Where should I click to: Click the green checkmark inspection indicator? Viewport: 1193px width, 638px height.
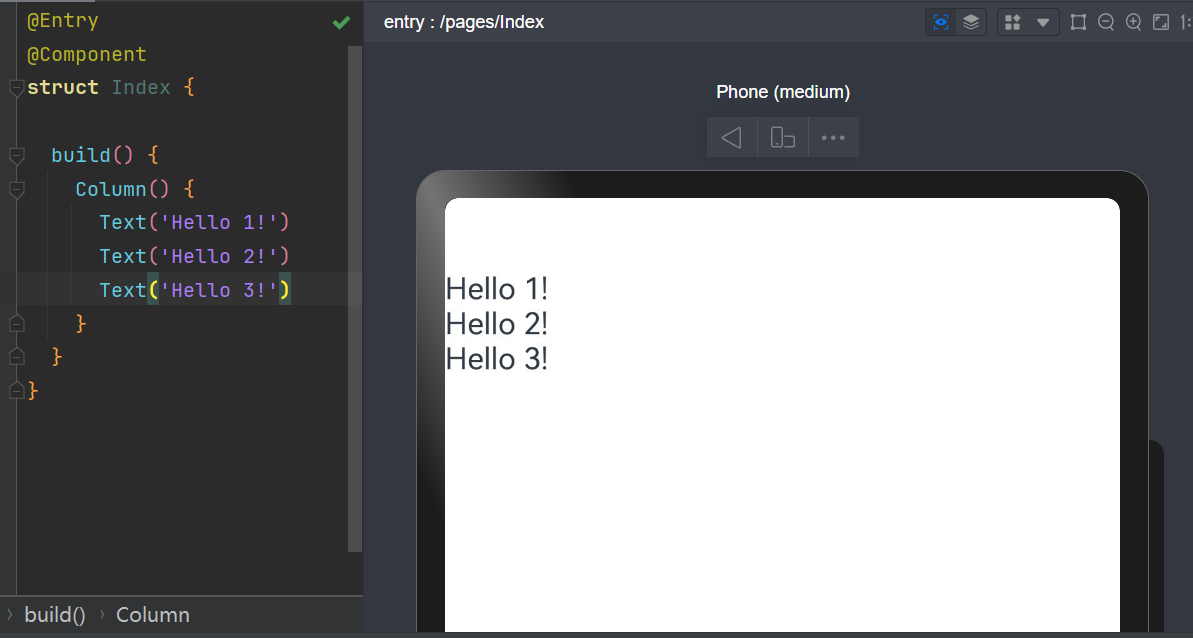(341, 22)
